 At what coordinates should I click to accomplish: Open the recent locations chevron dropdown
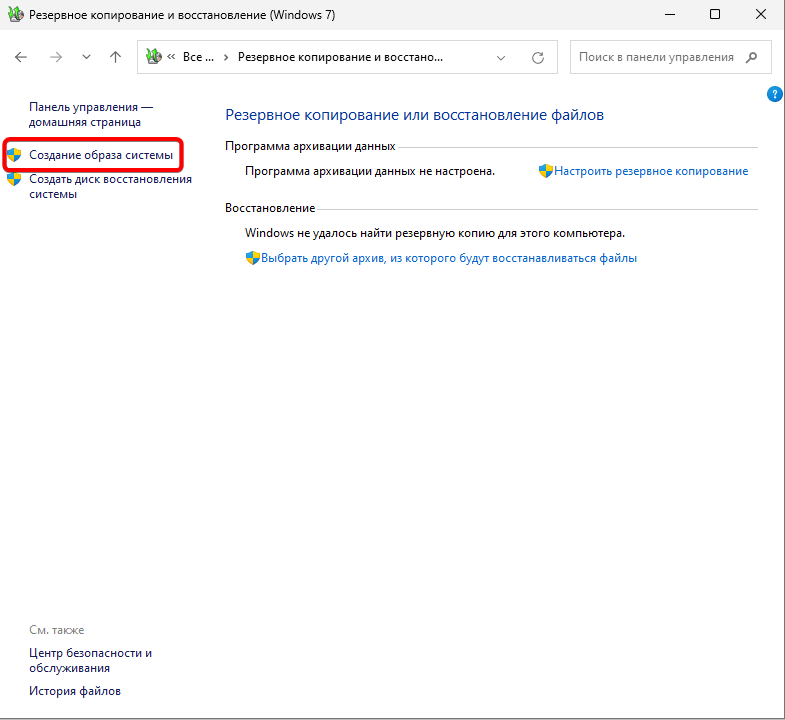(x=86, y=57)
